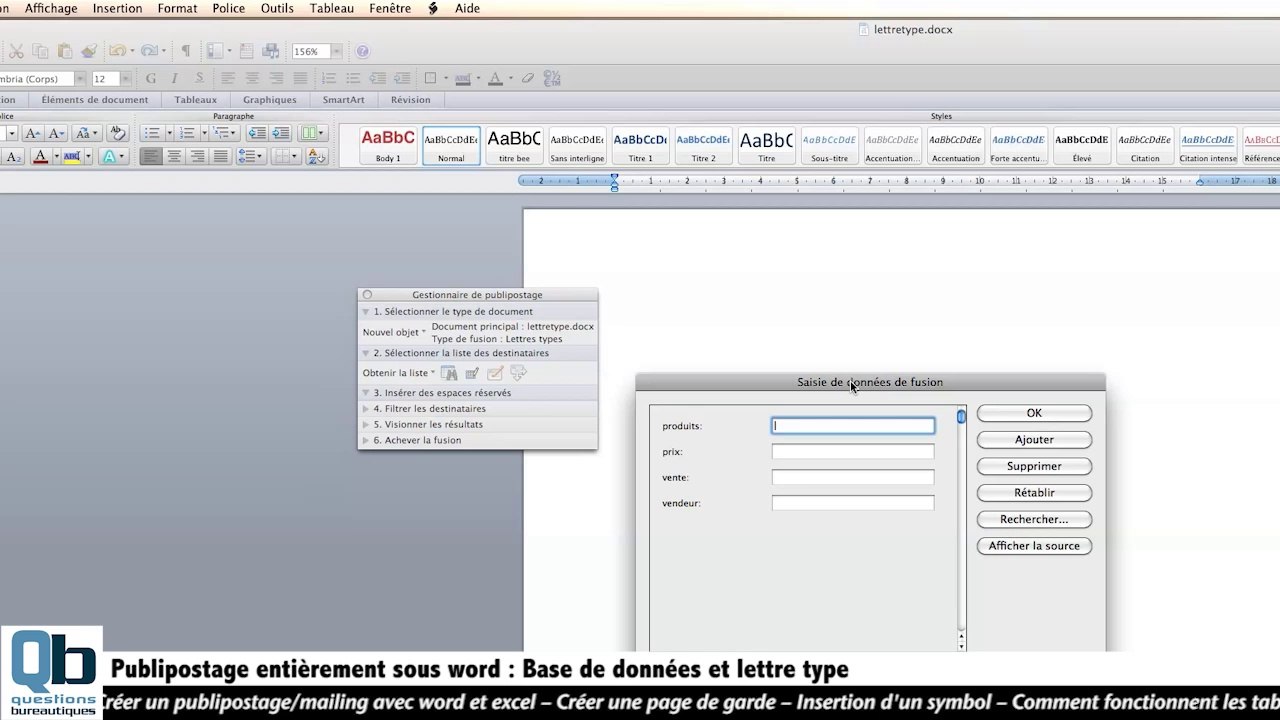This screenshot has width=1280, height=720.
Task: Click decrease indent icon in Paragraphe group
Action: pos(257,133)
